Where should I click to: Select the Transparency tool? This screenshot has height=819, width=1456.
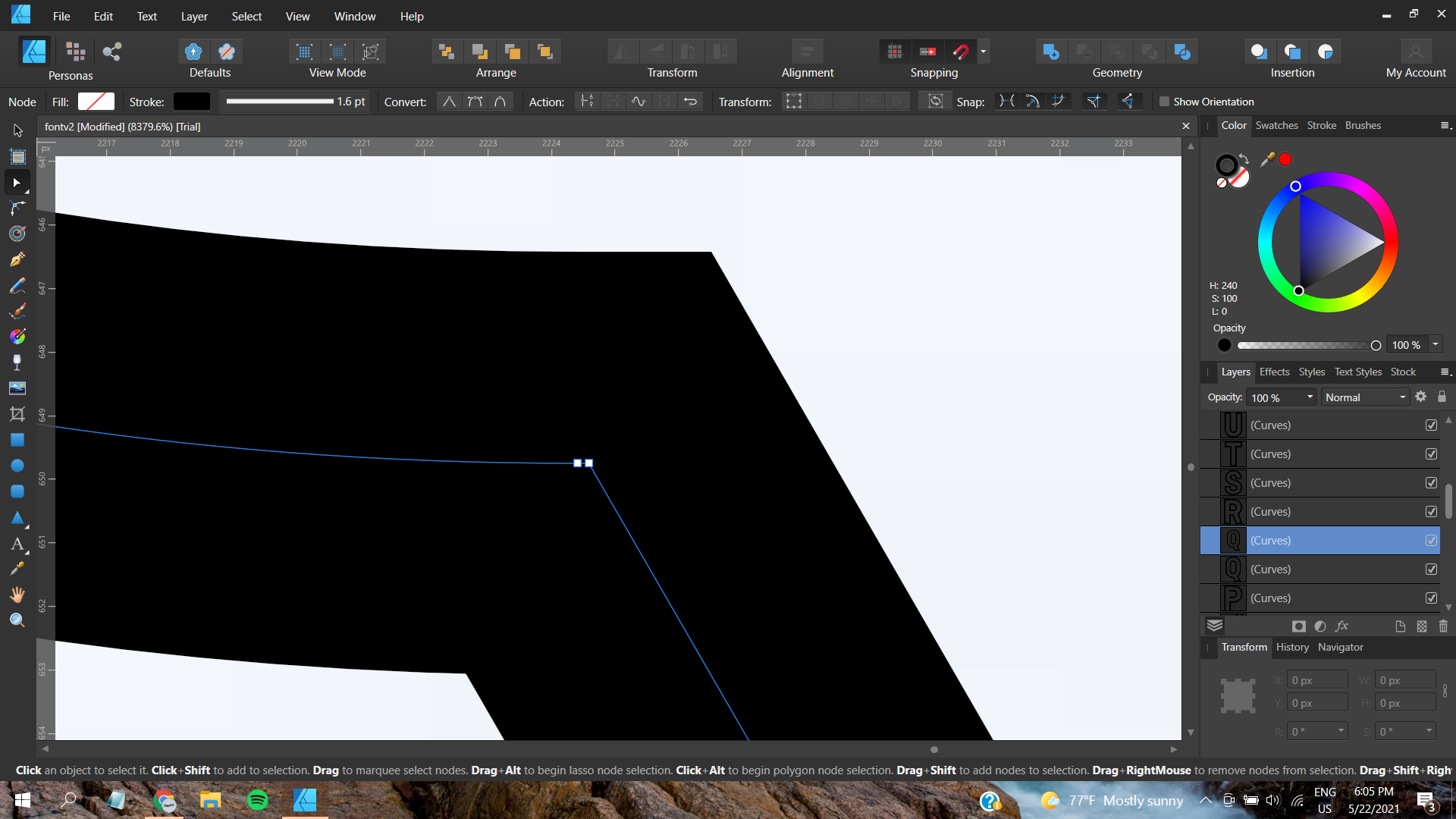[17, 362]
